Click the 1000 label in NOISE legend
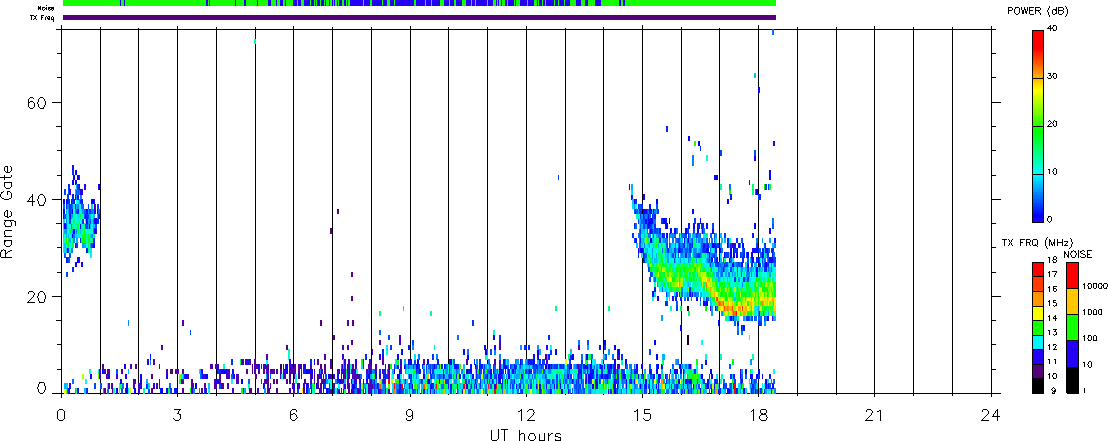Image resolution: width=1108 pixels, height=441 pixels. point(1092,312)
